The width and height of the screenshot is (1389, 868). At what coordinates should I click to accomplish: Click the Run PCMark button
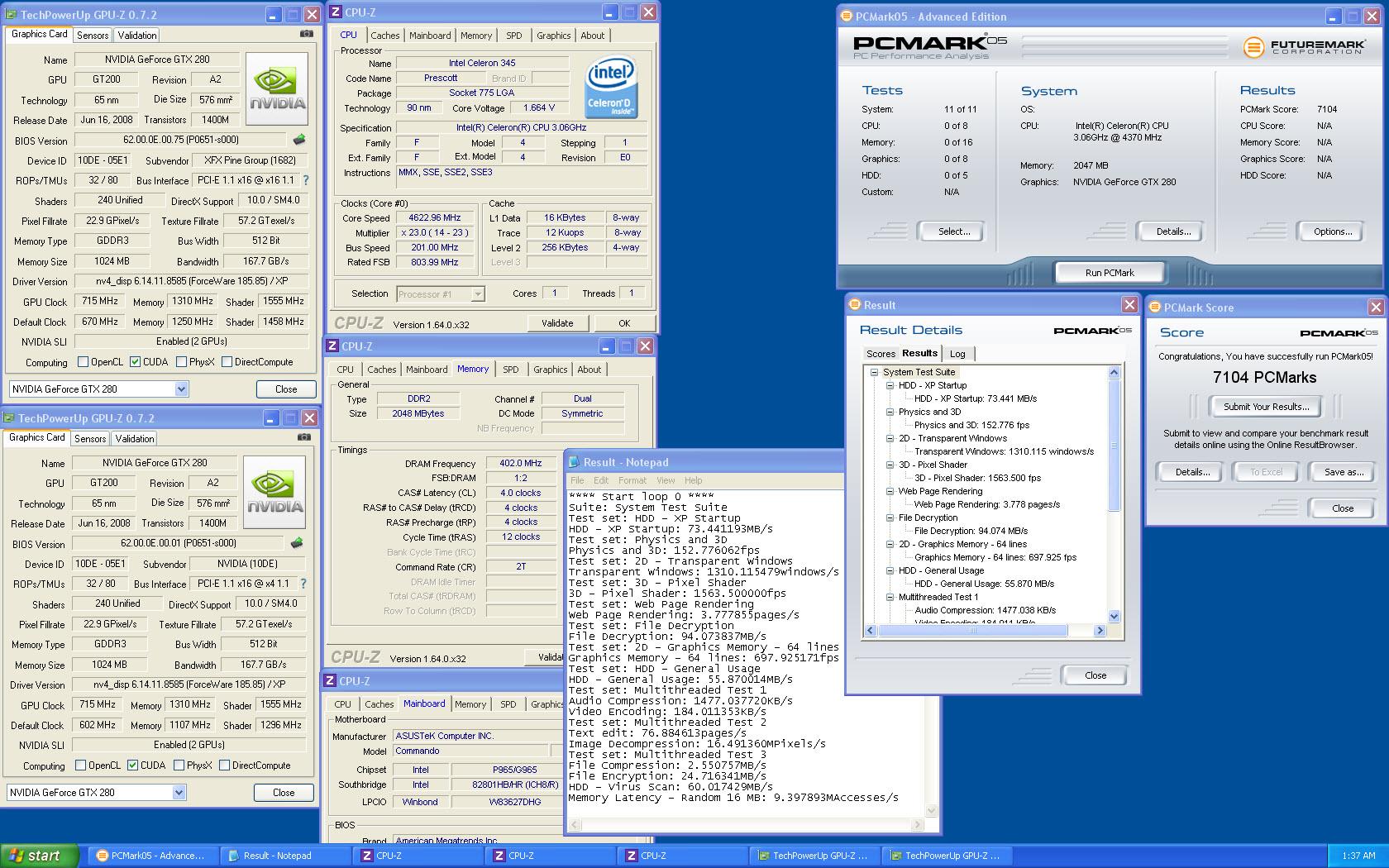tap(1110, 273)
